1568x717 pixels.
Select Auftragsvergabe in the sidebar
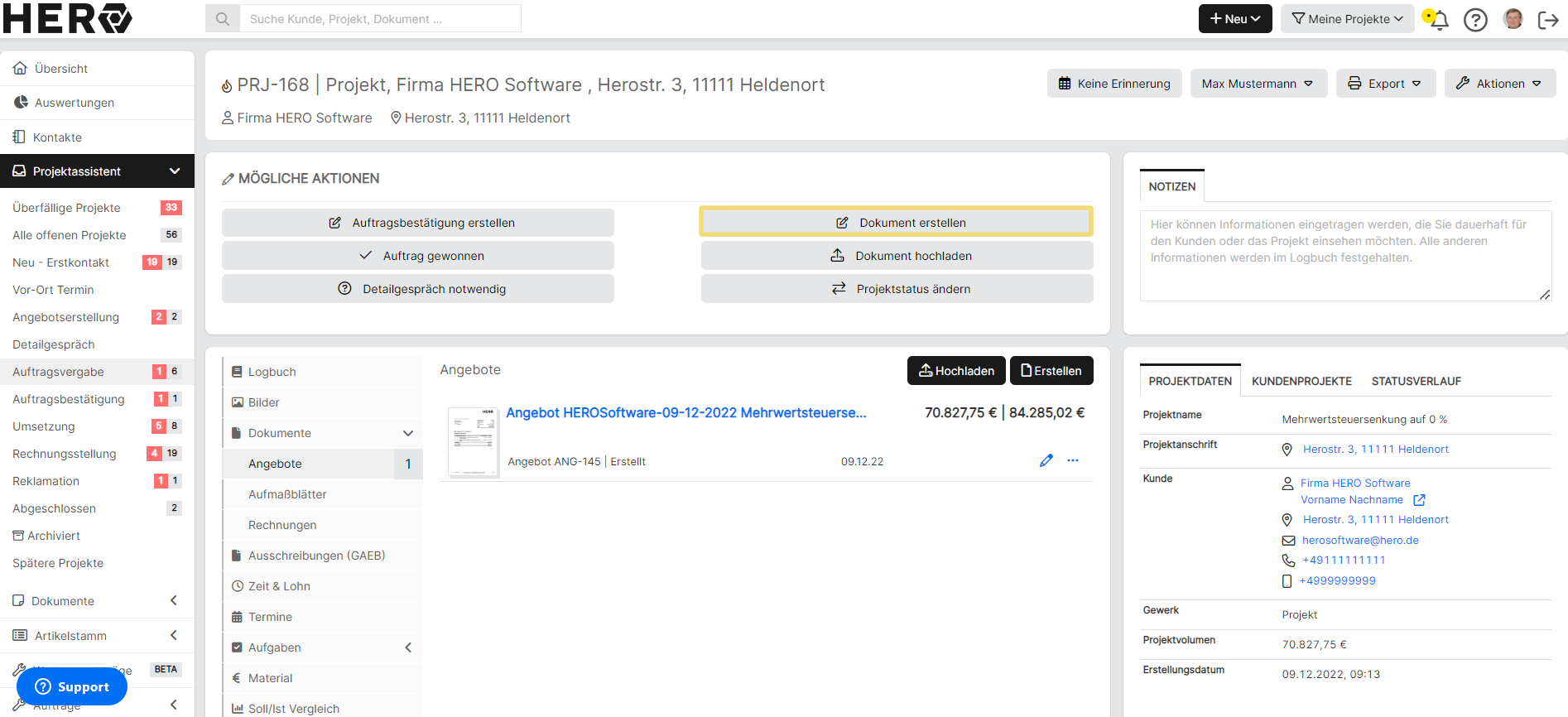tap(97, 372)
